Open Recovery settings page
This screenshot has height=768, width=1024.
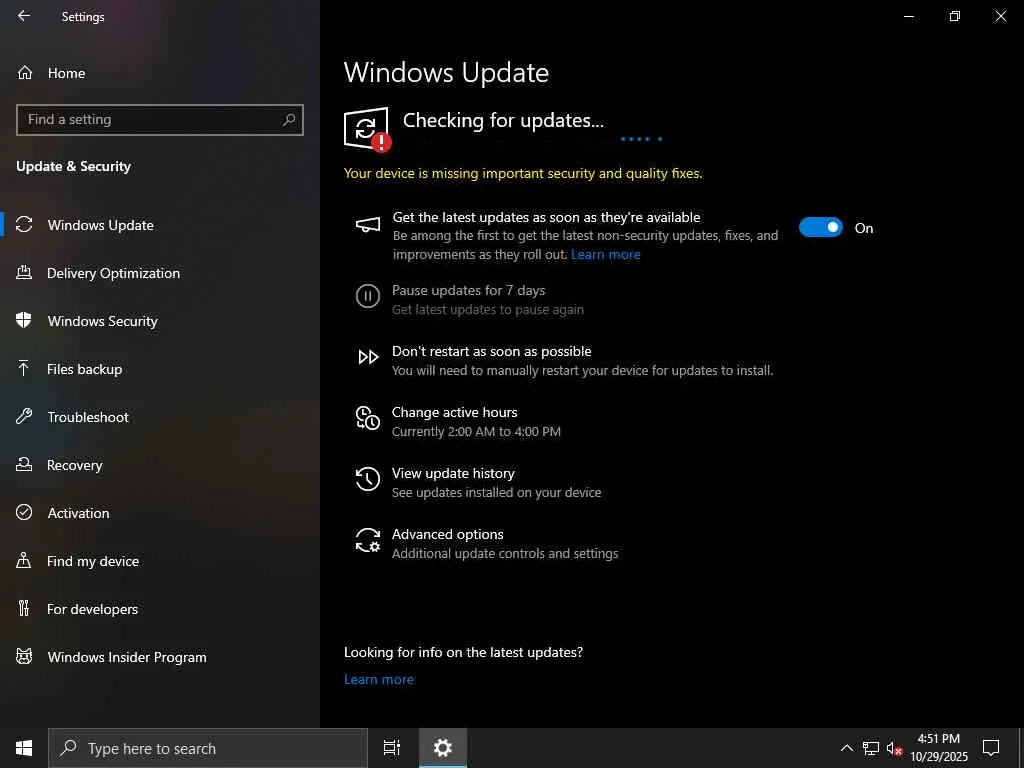(160, 465)
